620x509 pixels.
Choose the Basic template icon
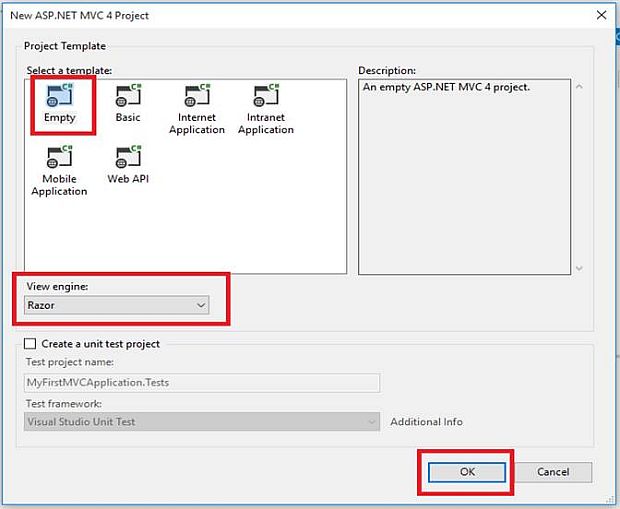pos(128,95)
